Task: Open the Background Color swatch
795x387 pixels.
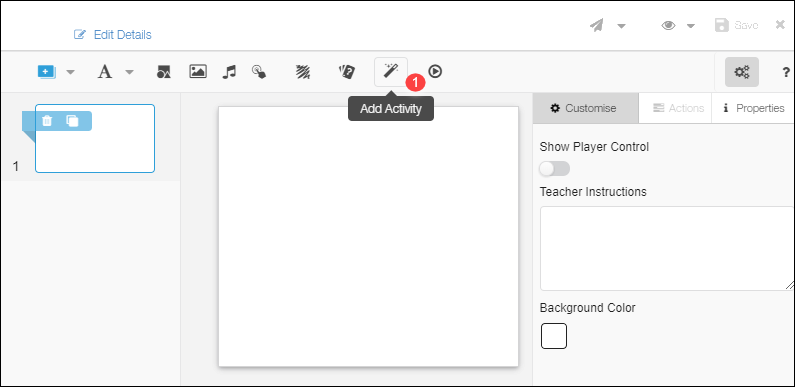Action: click(x=554, y=336)
